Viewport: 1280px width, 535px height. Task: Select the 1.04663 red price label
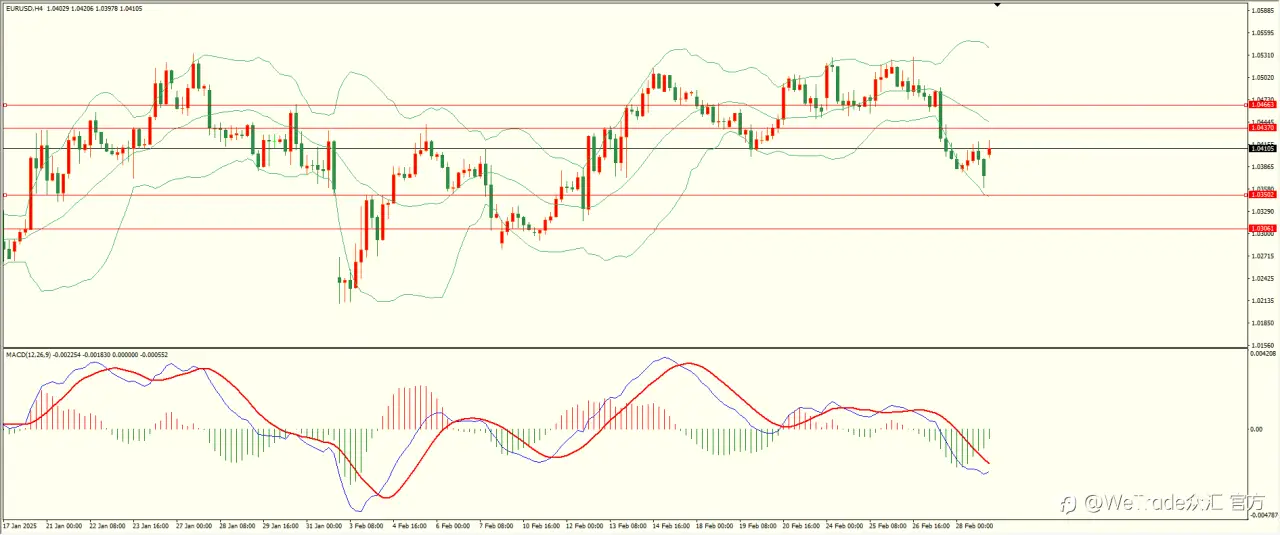[x=1263, y=104]
